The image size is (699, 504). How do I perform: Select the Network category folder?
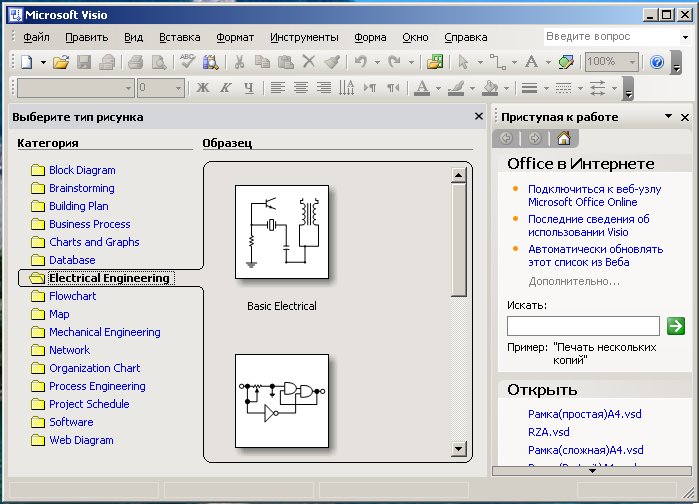(x=61, y=350)
